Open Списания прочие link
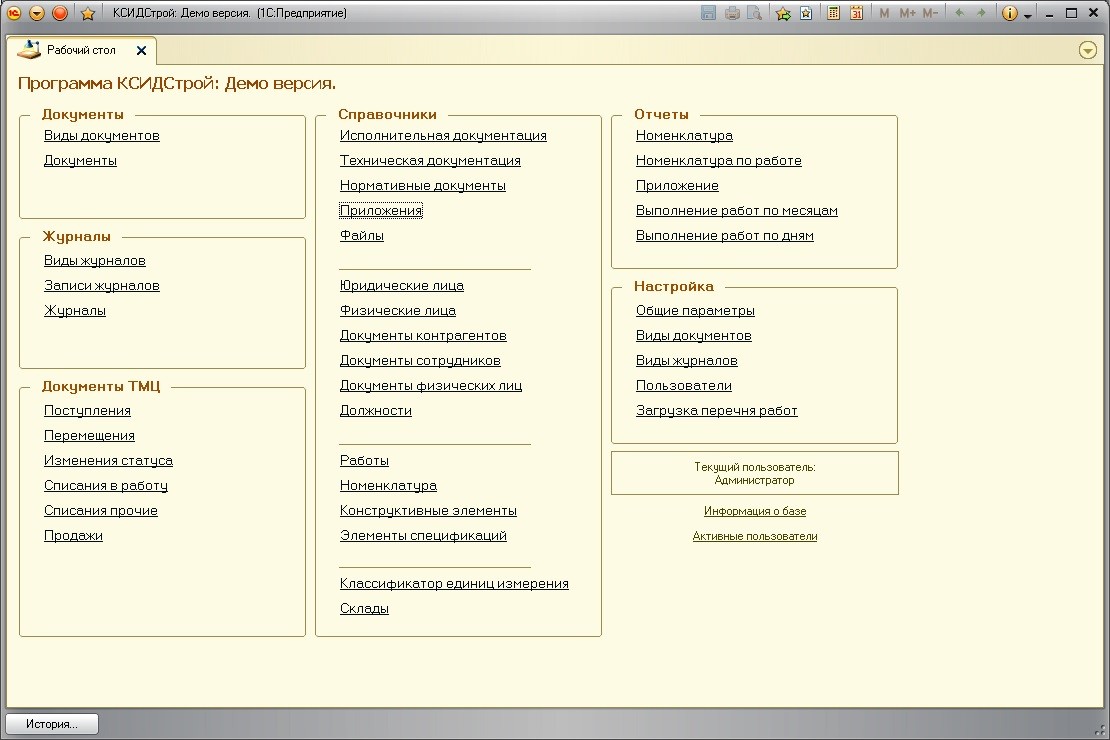The width and height of the screenshot is (1110, 740). tap(101, 511)
